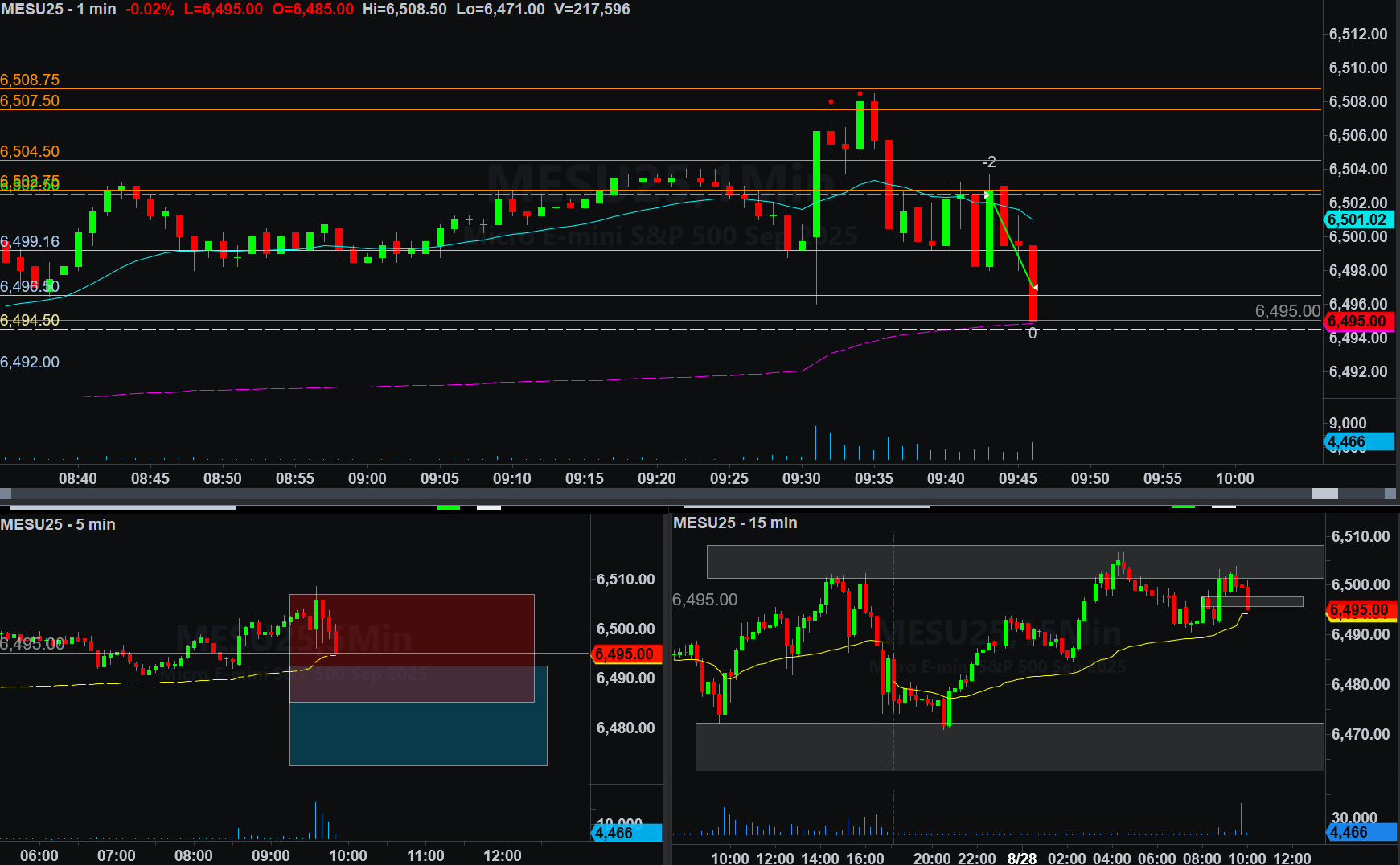The height and width of the screenshot is (865, 1400).
Task: Click the white exit arrow marker on the last red candle
Action: pyautogui.click(x=1035, y=287)
